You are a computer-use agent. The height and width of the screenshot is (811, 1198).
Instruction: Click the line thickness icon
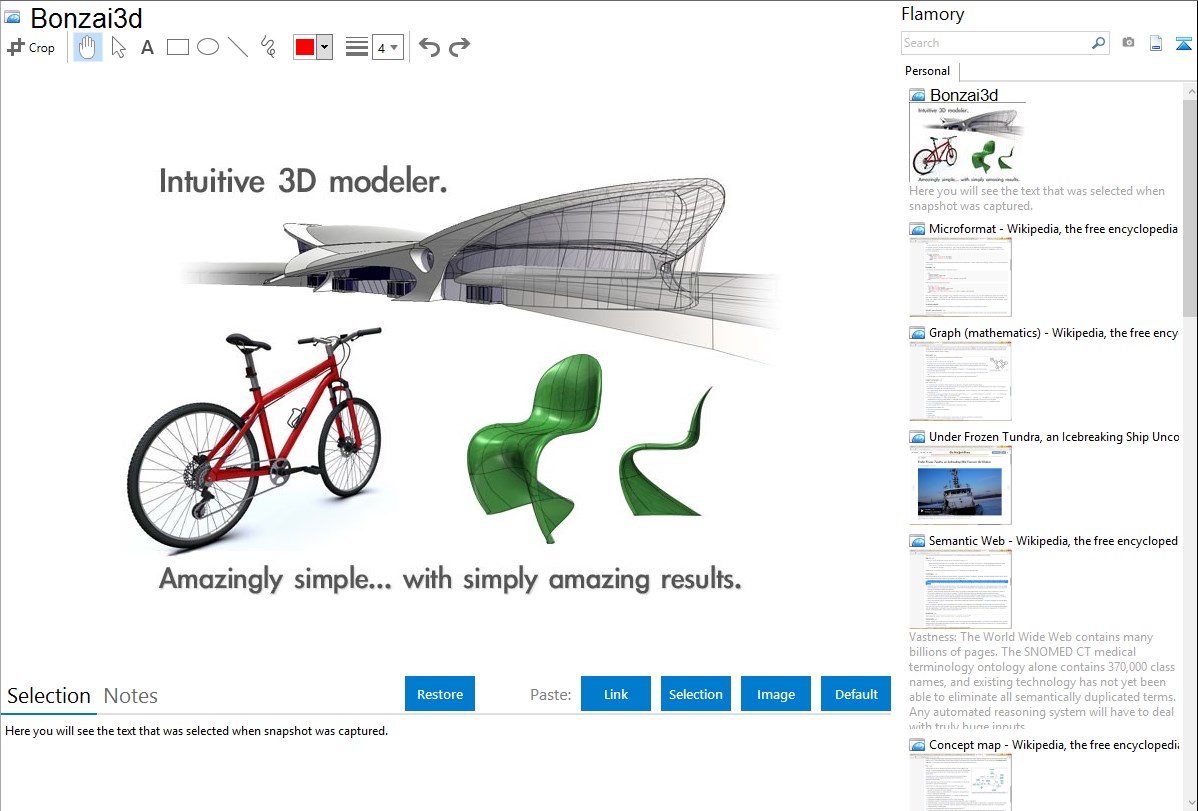(357, 47)
